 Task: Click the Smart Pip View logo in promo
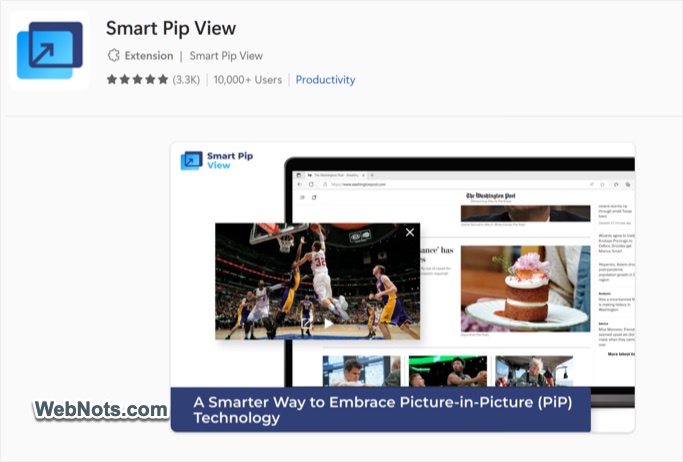[x=217, y=160]
